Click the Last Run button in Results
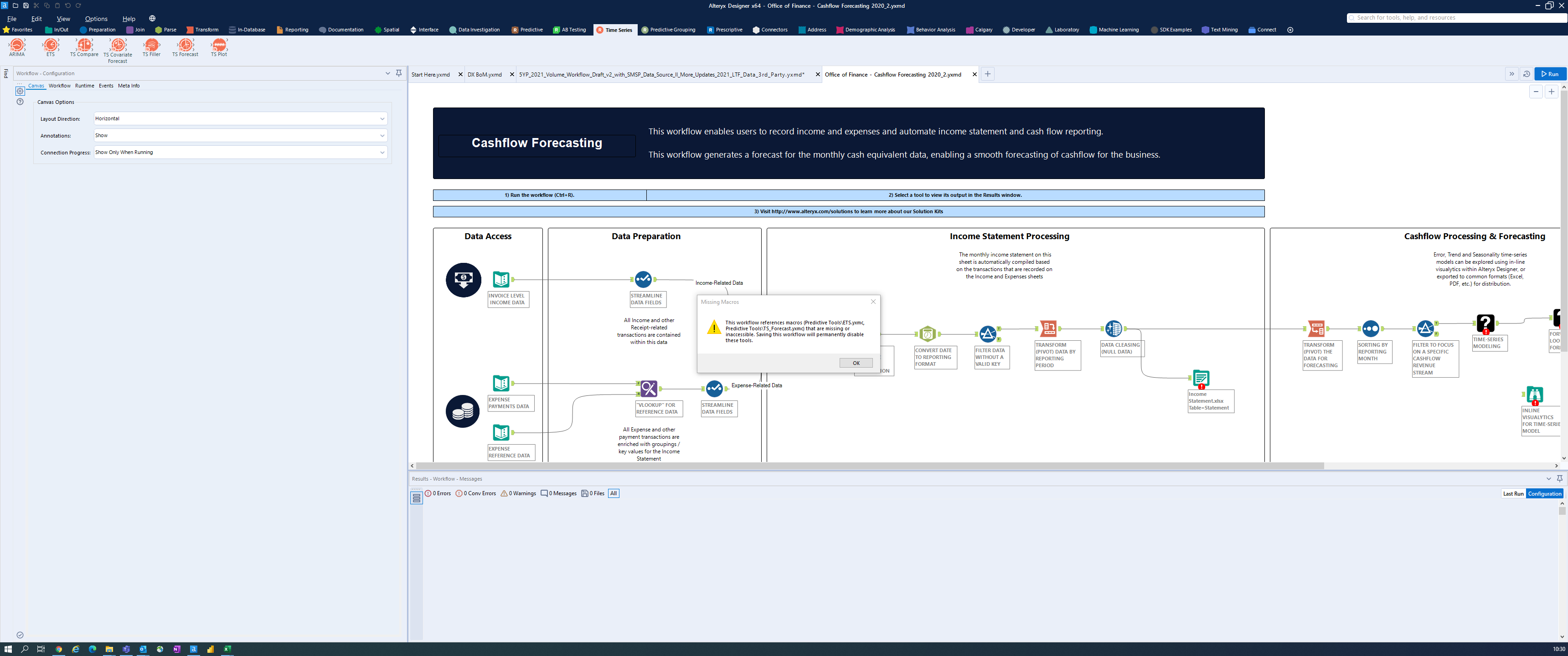Screen dimensions: 1568x656 click(1514, 493)
